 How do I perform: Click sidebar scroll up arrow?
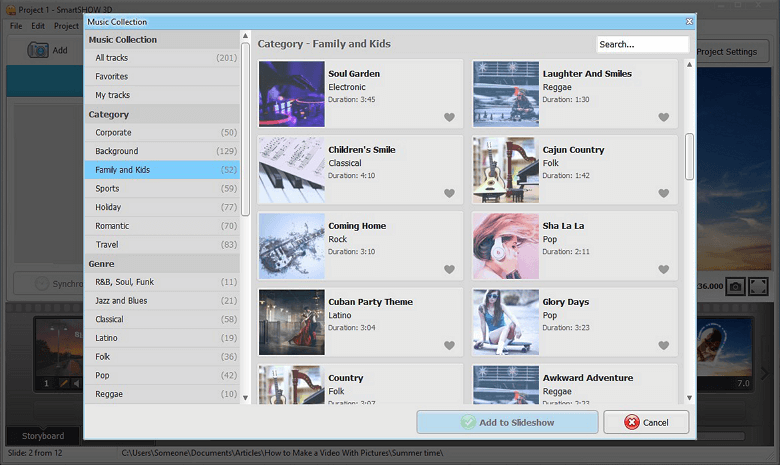click(245, 36)
